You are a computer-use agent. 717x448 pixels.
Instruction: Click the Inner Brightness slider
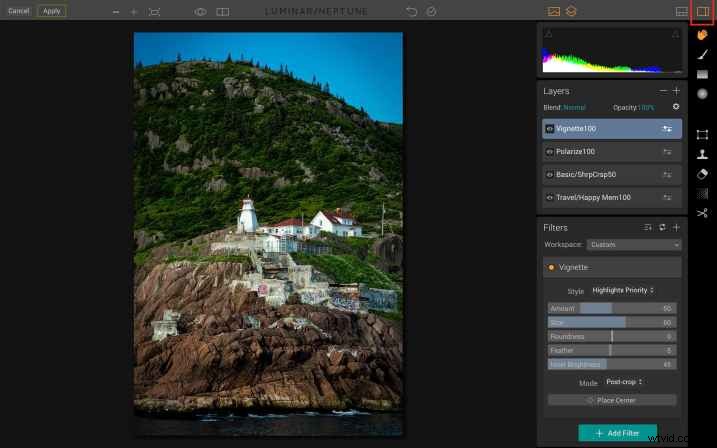[x=612, y=364]
